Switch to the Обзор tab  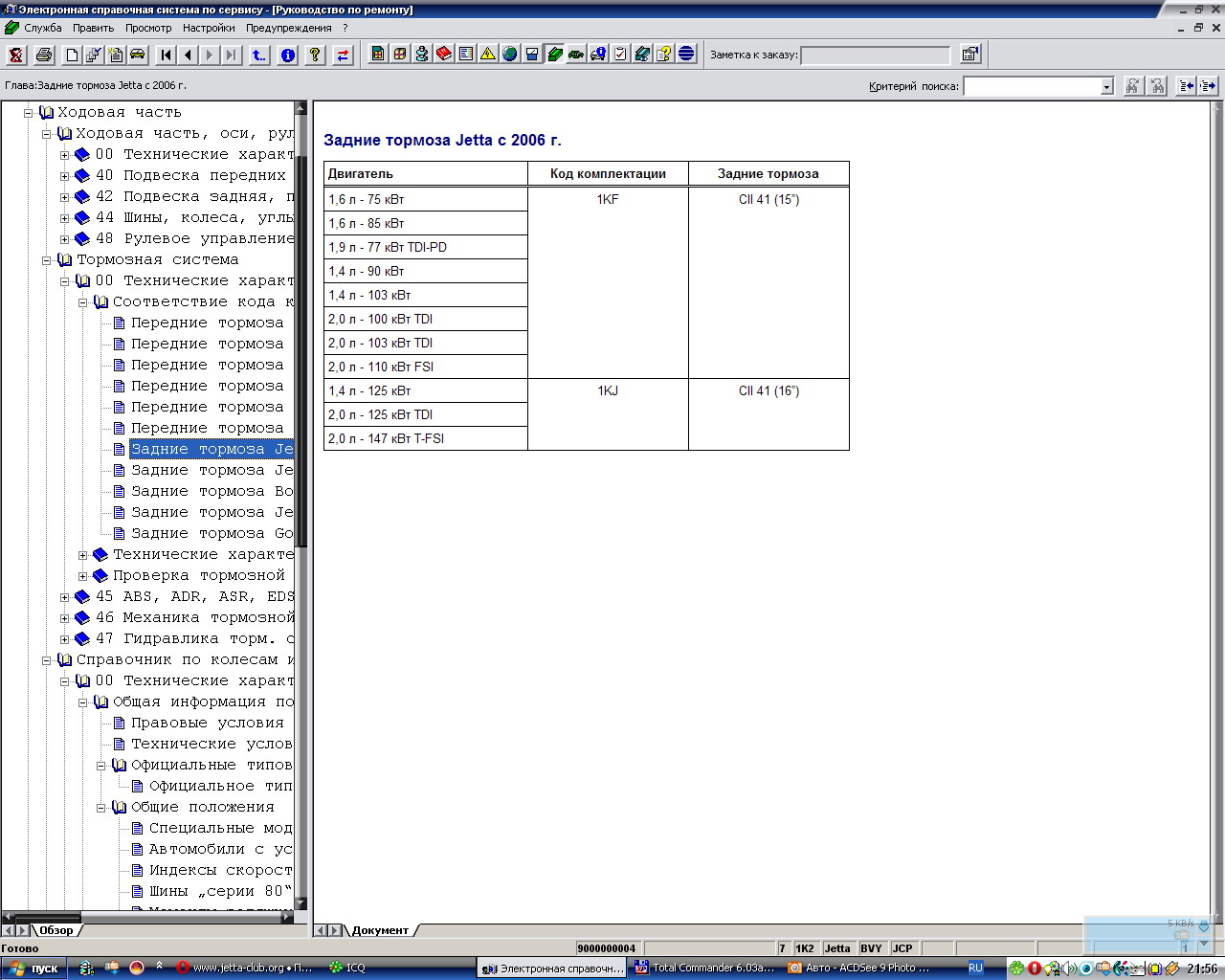tap(56, 930)
